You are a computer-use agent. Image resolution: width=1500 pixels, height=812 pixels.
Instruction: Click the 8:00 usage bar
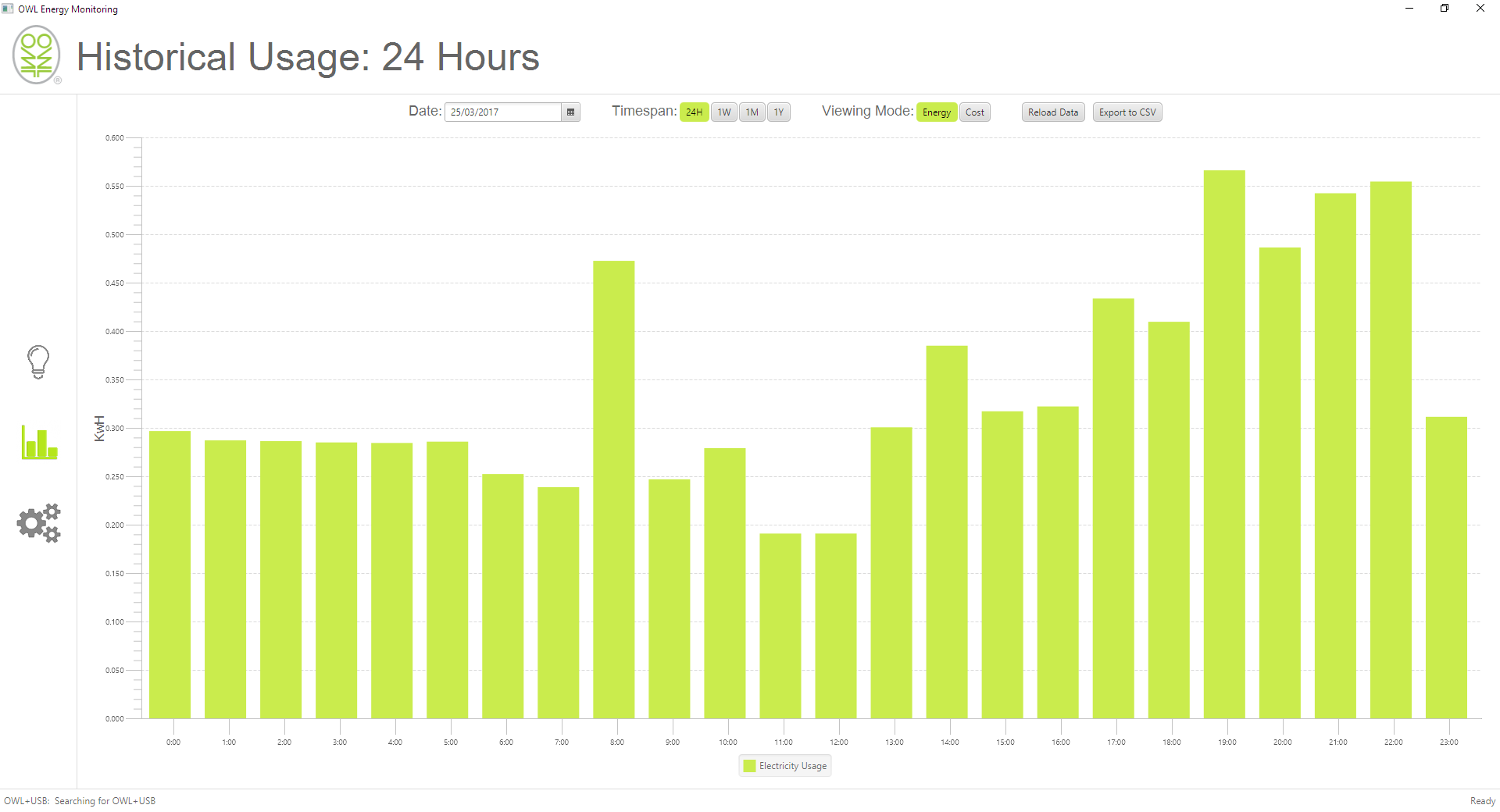614,490
